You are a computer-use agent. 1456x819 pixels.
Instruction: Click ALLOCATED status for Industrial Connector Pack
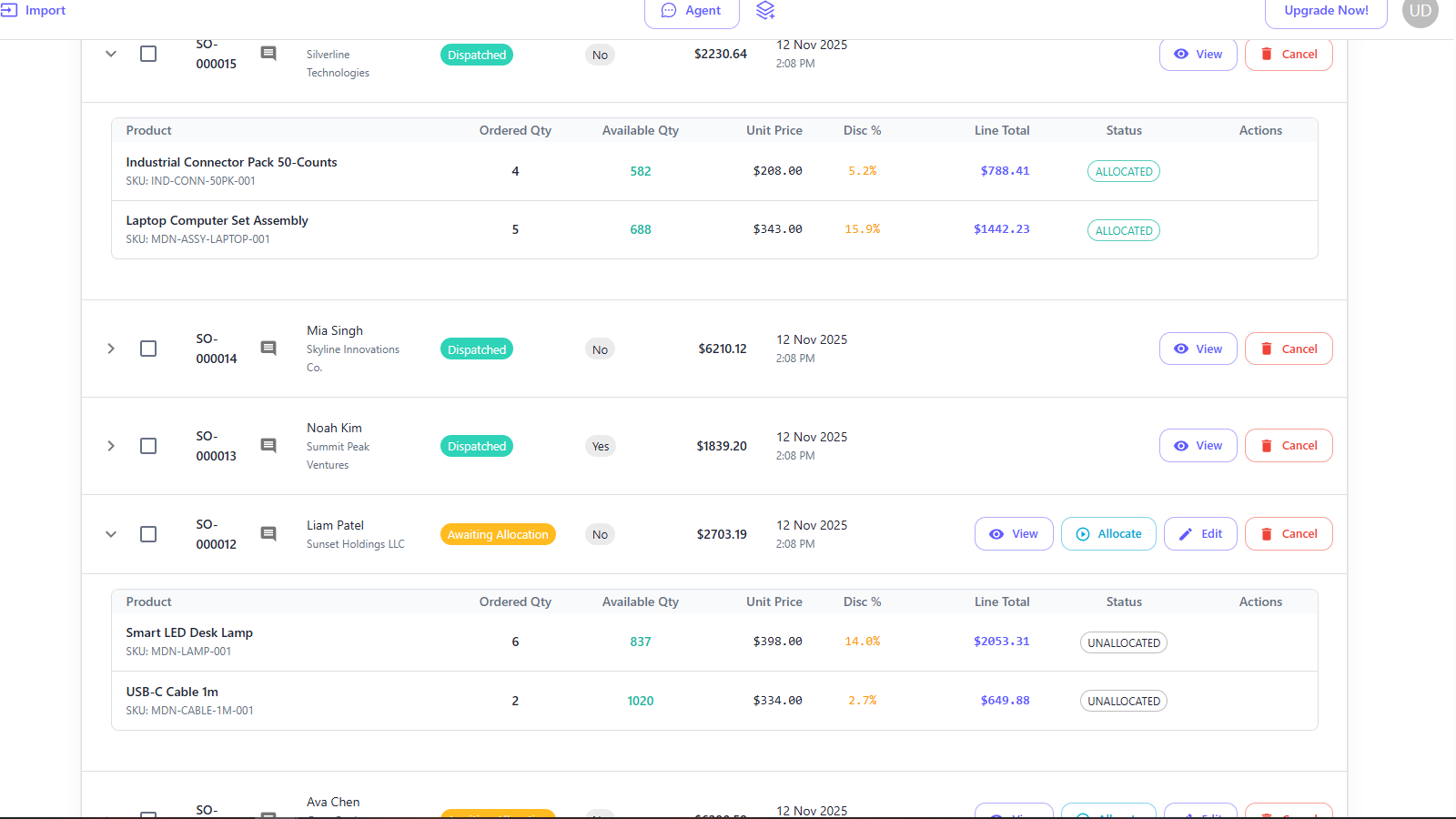point(1124,171)
